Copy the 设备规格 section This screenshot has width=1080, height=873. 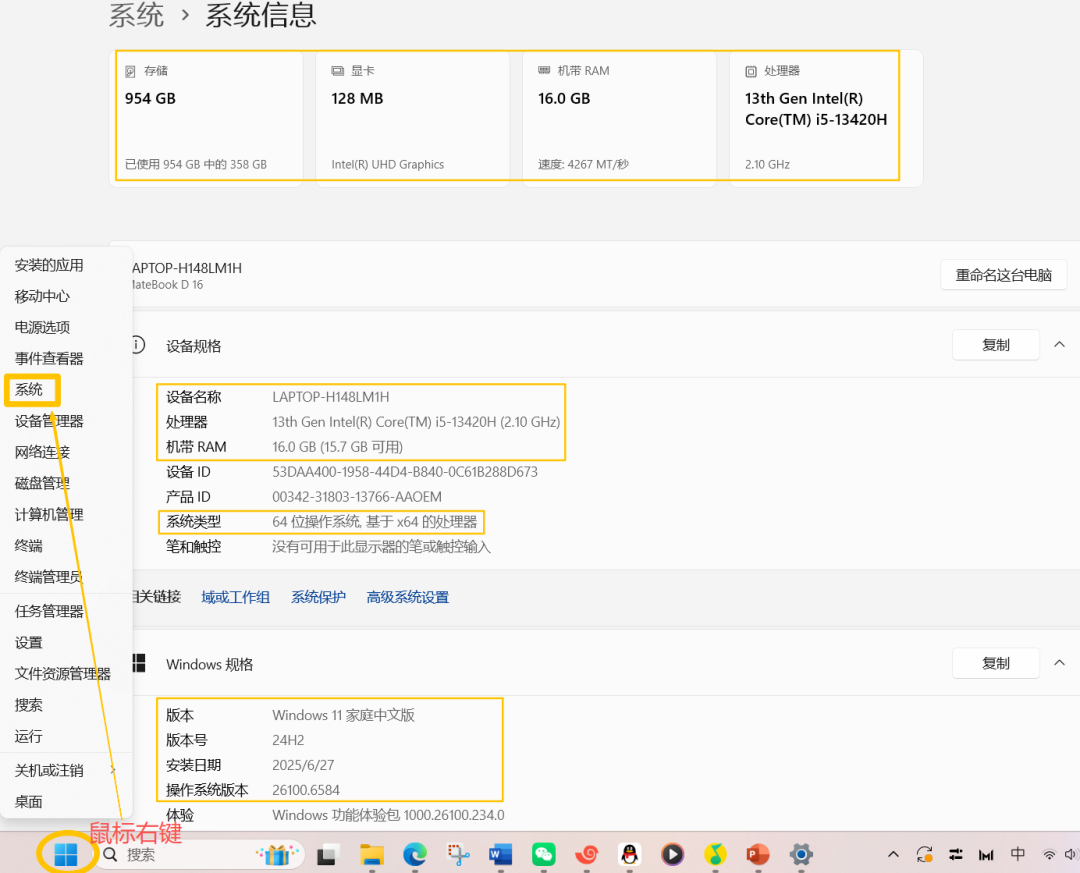click(x=995, y=345)
